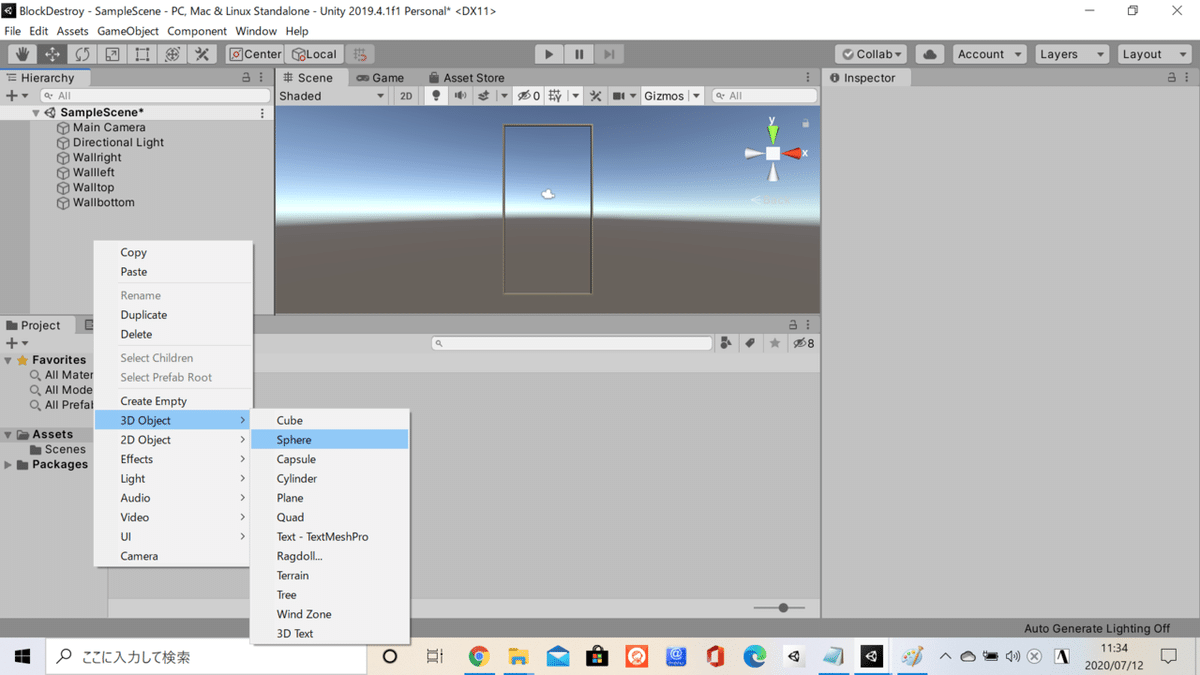Click the Scene view search field
Screen dimensions: 1200x675
pyautogui.click(x=764, y=96)
